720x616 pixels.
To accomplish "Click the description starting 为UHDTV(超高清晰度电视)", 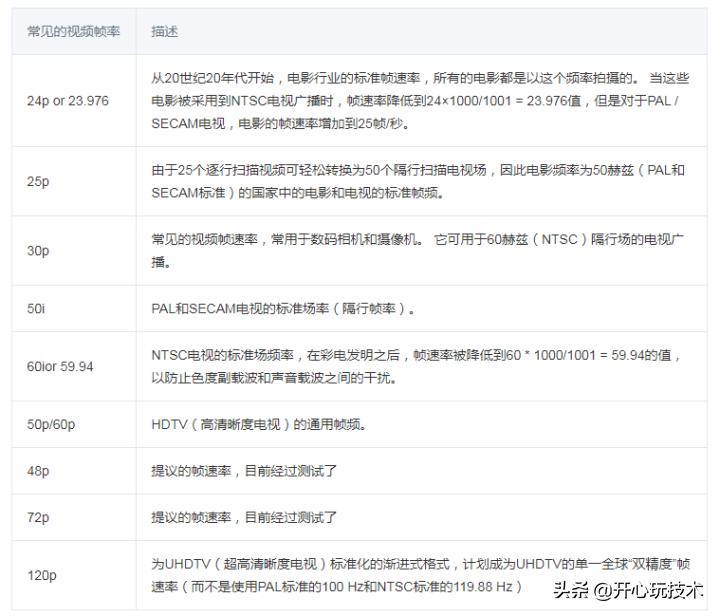I will tap(421, 575).
